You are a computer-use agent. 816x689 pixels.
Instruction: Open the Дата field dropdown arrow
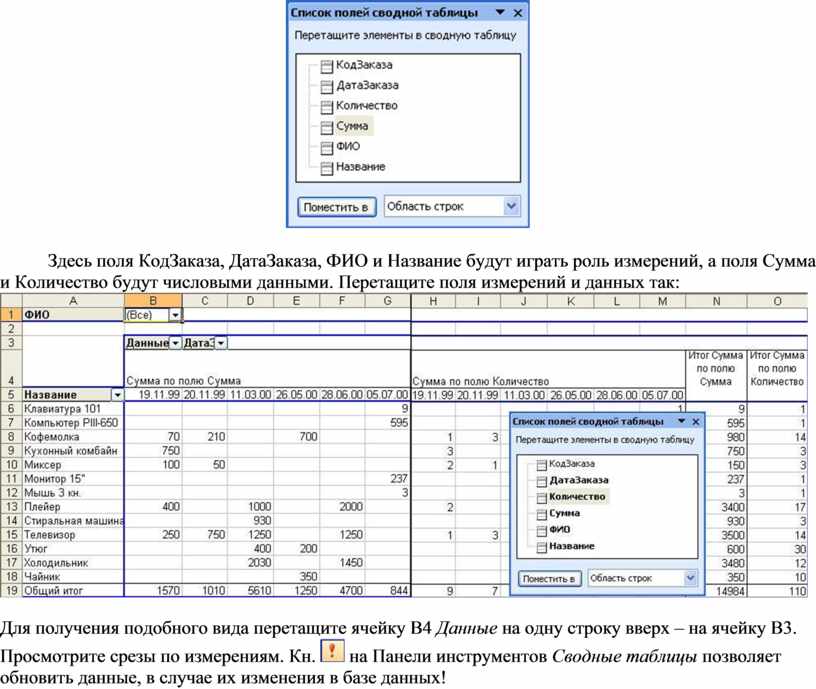tap(221, 343)
